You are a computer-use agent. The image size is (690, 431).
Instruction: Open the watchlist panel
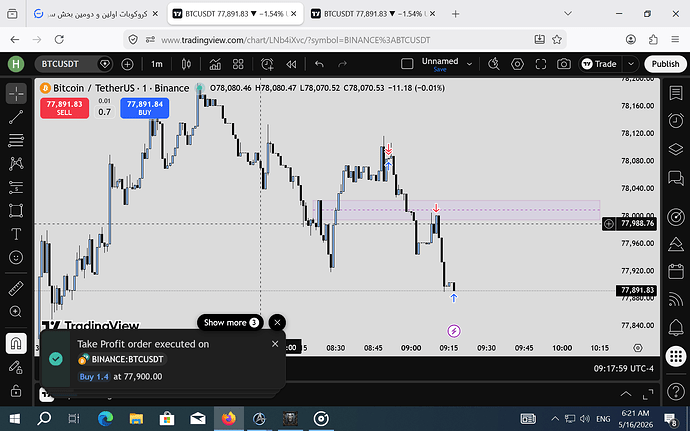675,93
